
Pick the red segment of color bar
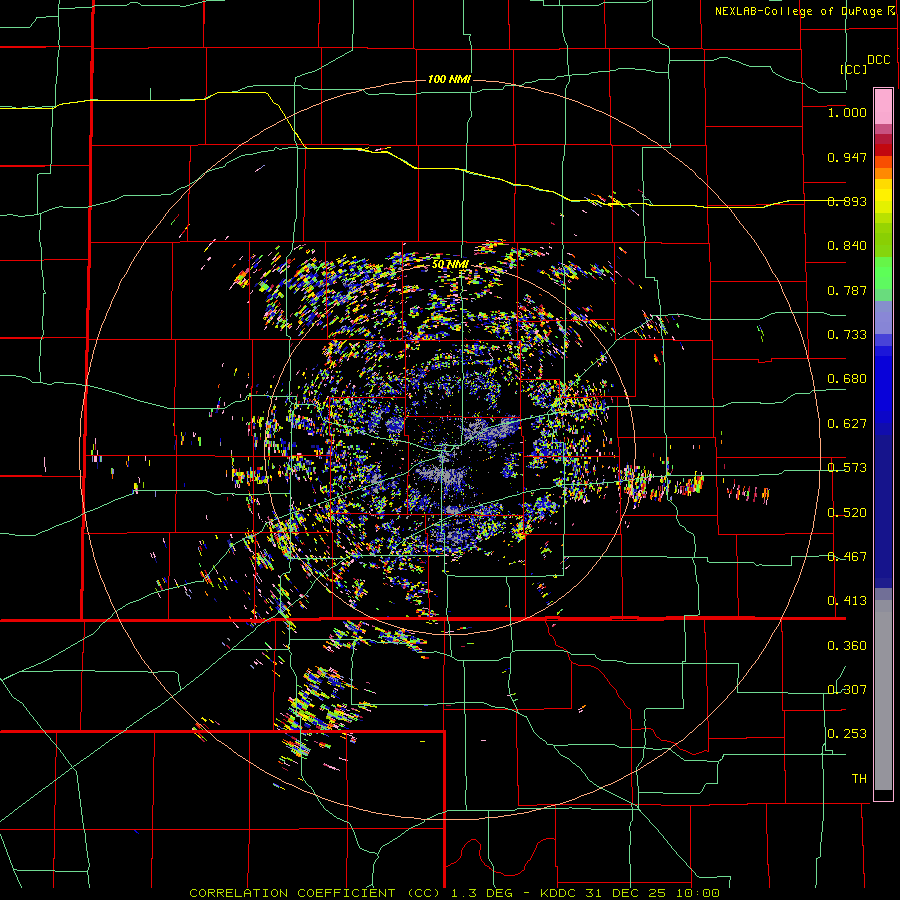point(883,150)
